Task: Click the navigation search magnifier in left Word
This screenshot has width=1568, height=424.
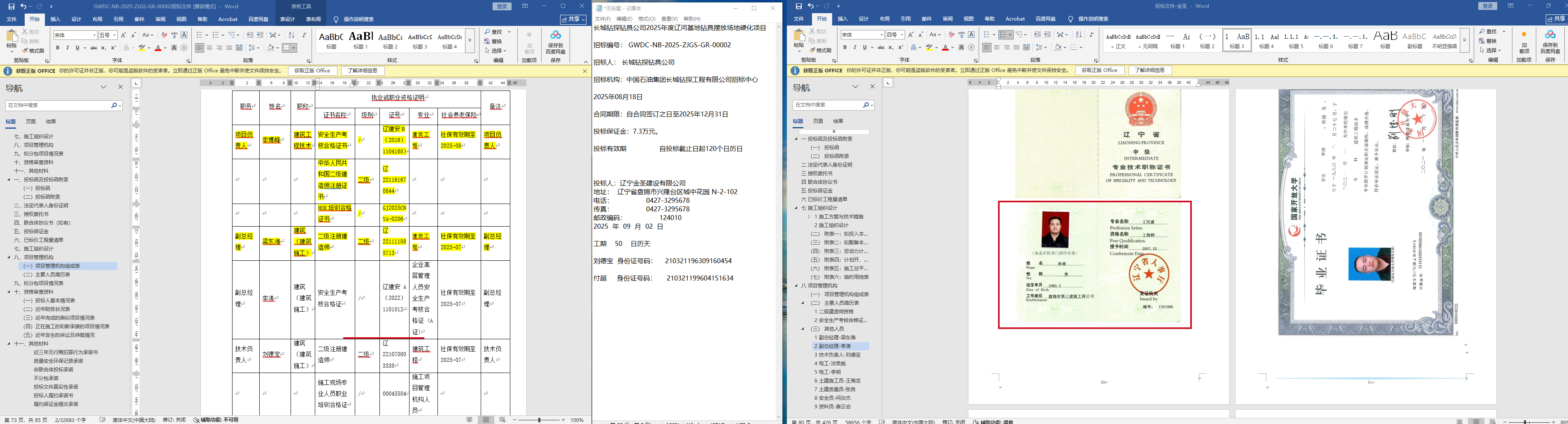Action: coord(114,106)
